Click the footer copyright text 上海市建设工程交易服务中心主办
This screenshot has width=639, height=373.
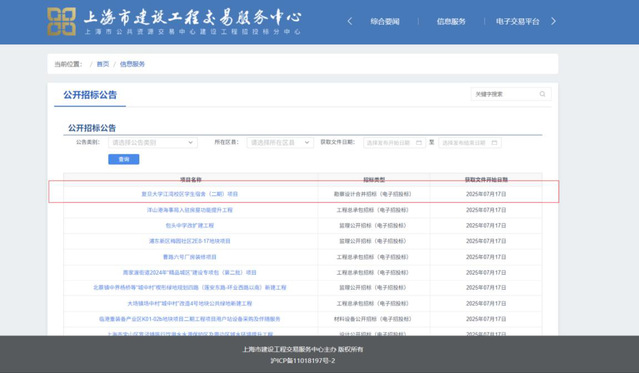click(290, 349)
